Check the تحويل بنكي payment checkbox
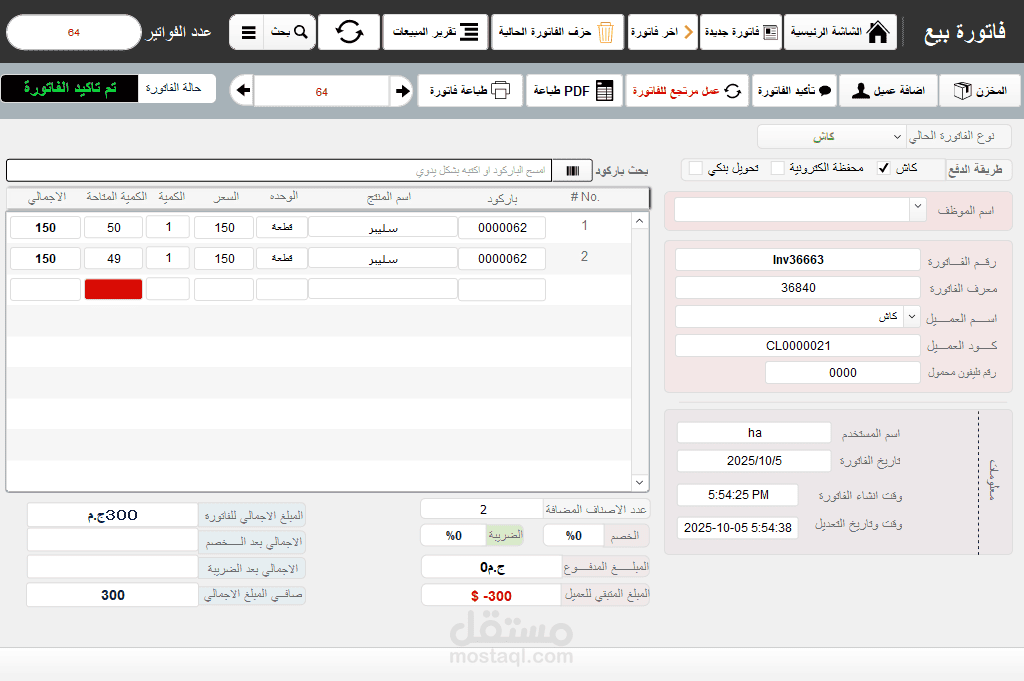 point(696,168)
